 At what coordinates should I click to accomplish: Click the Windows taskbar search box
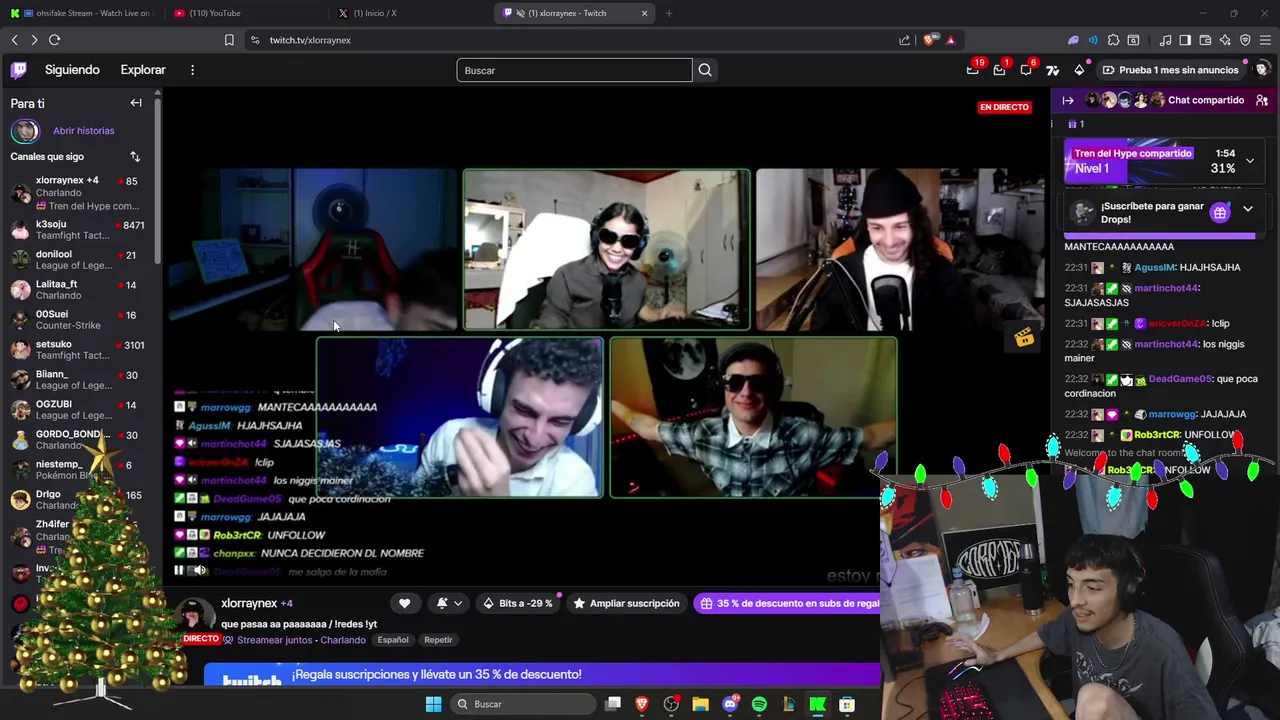(522, 704)
